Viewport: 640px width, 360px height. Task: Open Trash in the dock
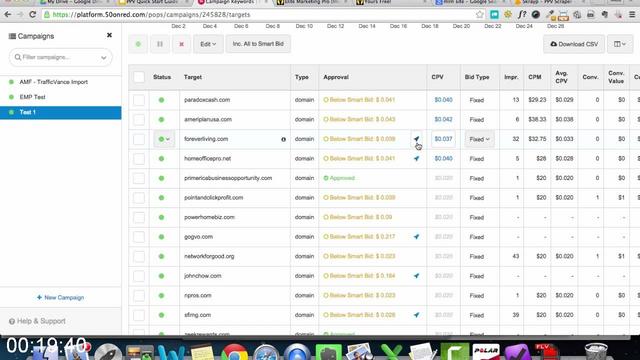coord(596,352)
